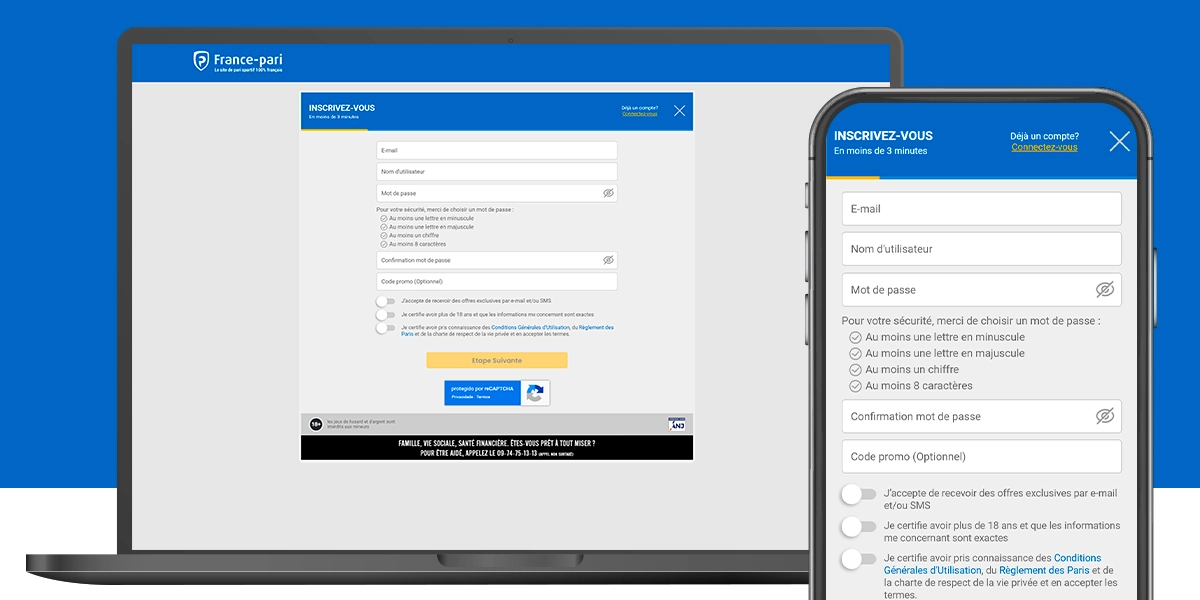Select the Code promo (Optionnel) field on the phone
This screenshot has height=600, width=1200.
[x=980, y=457]
